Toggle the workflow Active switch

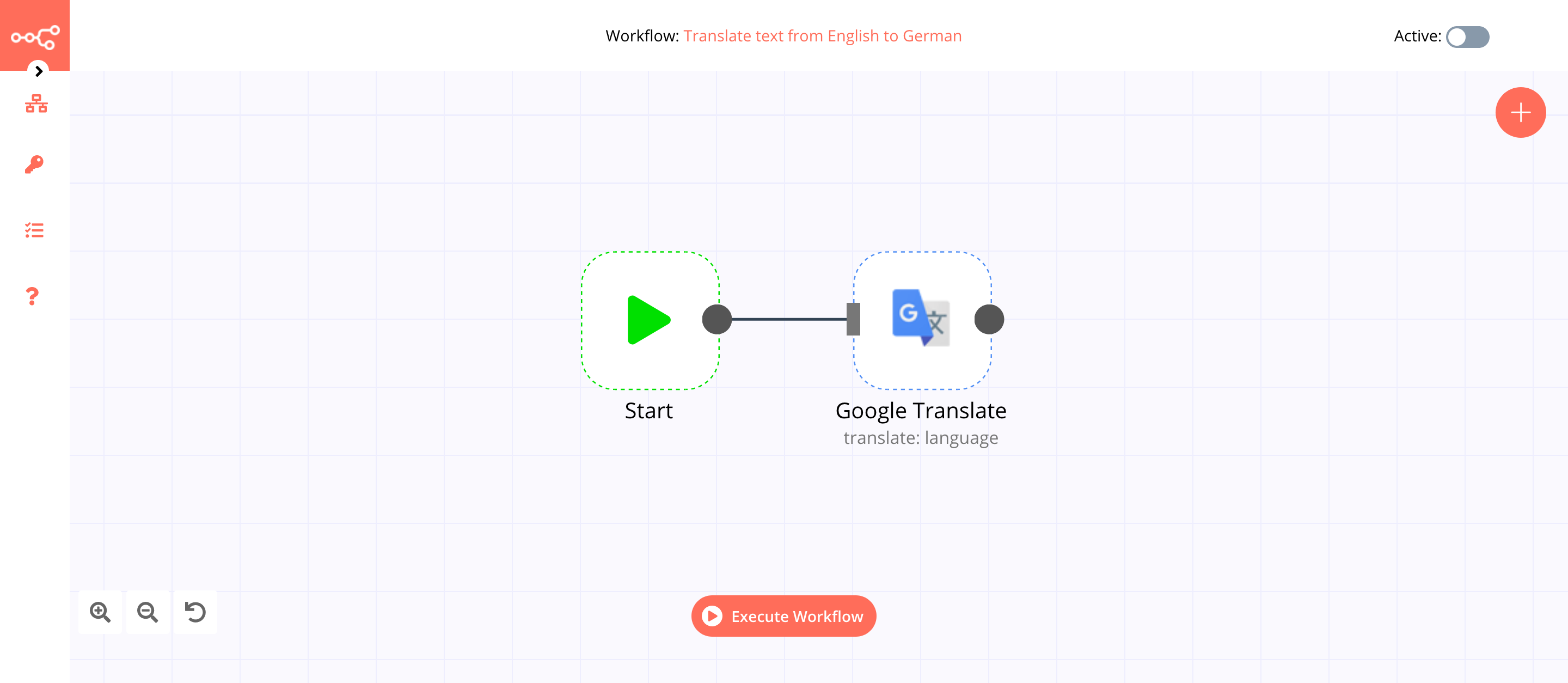click(1467, 36)
